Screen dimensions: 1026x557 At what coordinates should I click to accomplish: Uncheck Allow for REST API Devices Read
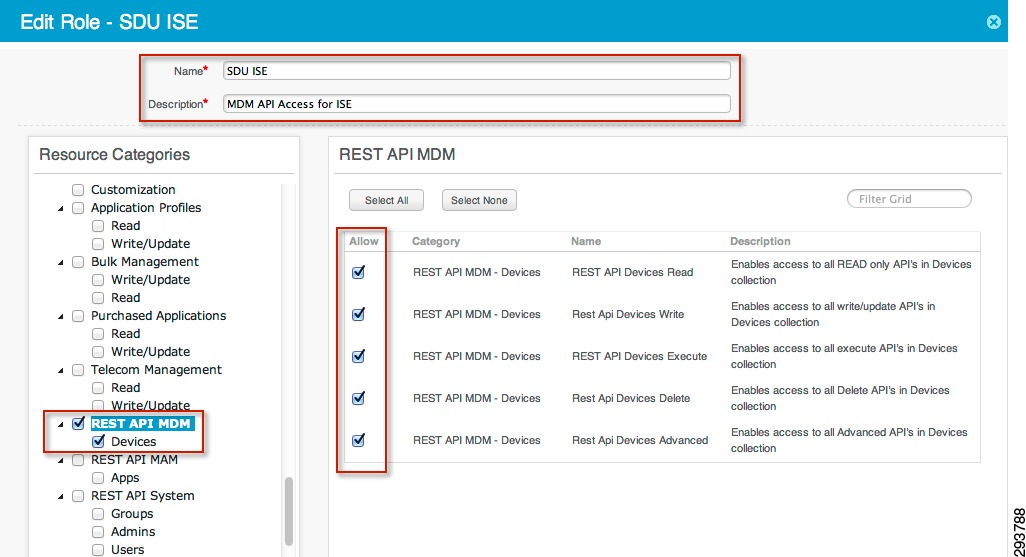click(x=358, y=272)
